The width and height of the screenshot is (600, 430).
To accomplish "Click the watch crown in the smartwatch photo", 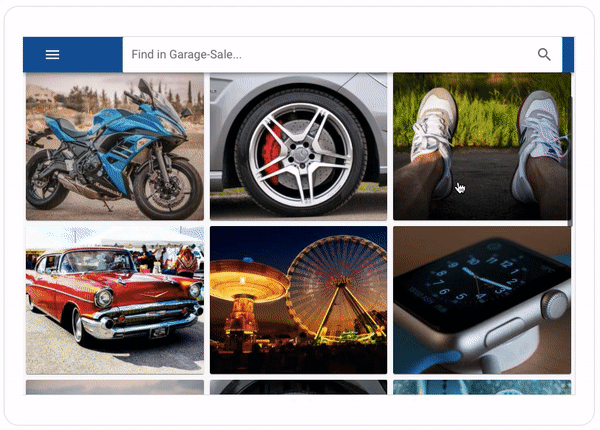I will 555,305.
